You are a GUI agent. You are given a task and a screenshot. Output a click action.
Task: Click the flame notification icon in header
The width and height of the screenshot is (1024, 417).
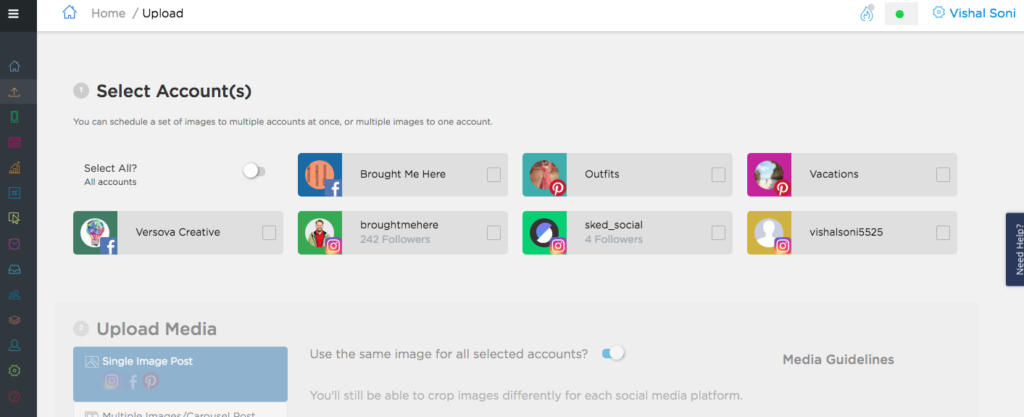pyautogui.click(x=867, y=13)
